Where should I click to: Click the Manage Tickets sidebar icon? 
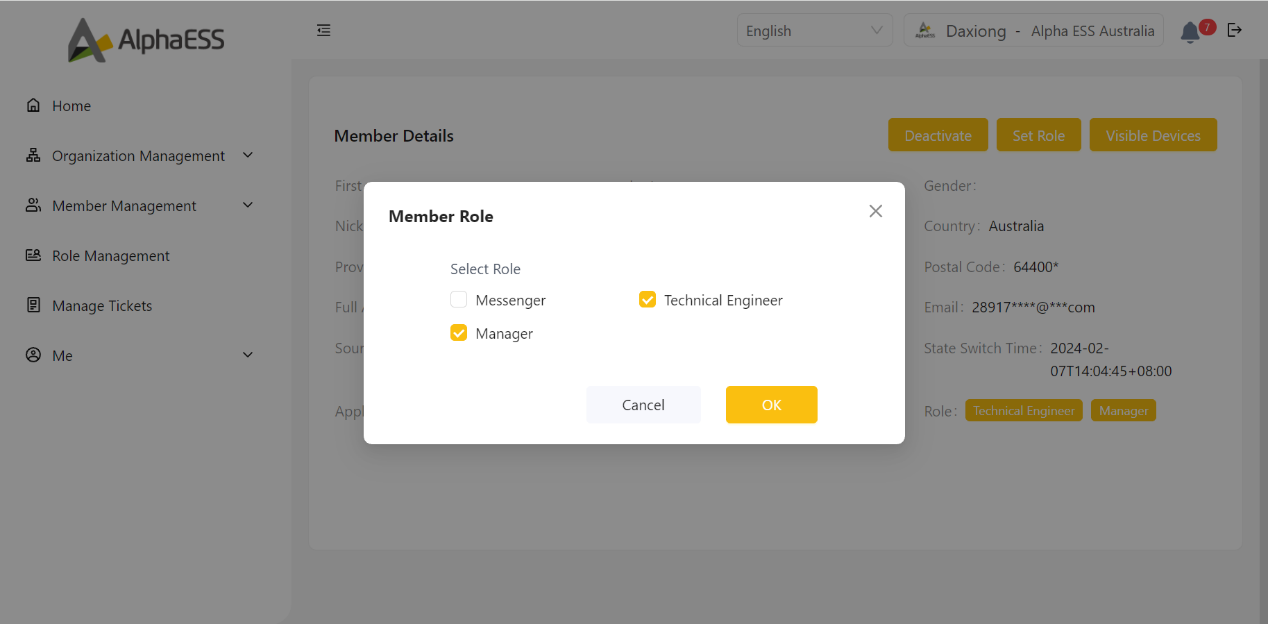pos(34,306)
